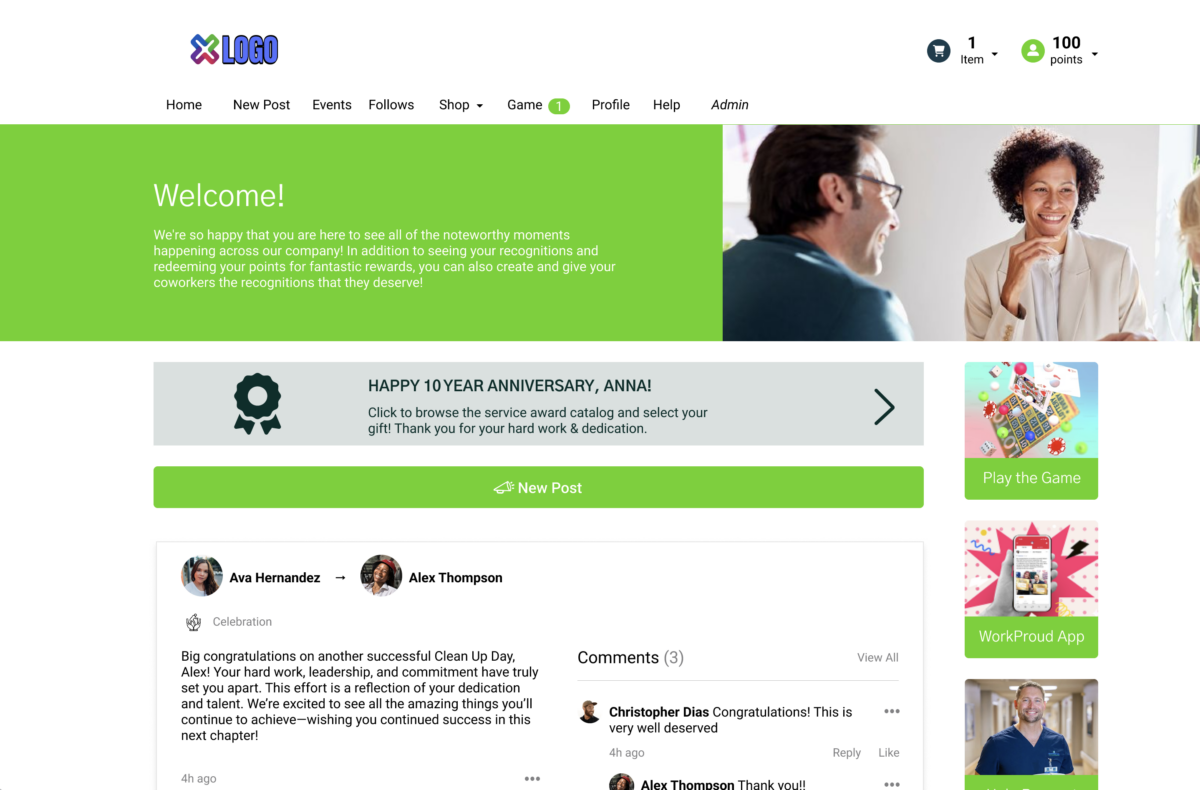
Task: Open the Play the Game tile
Action: coord(1031,430)
